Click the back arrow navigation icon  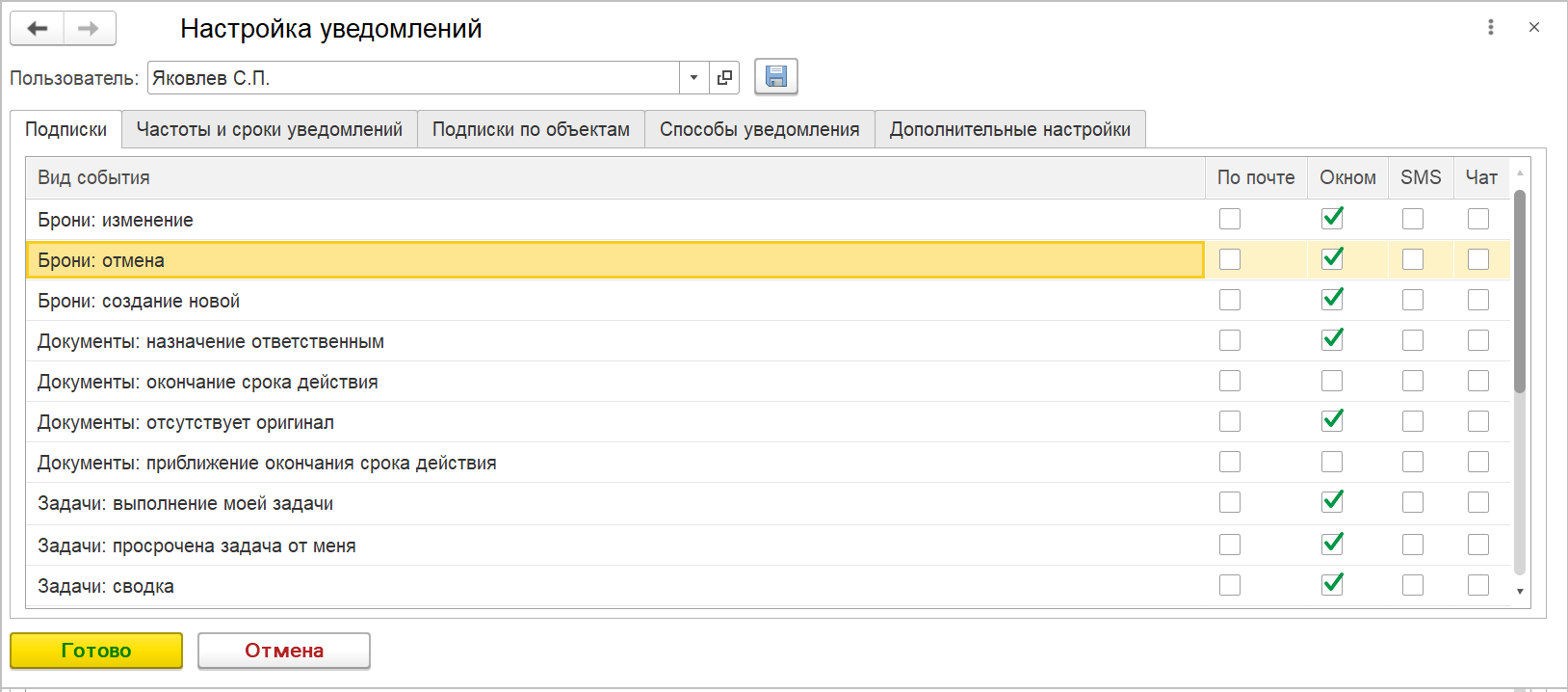[38, 29]
